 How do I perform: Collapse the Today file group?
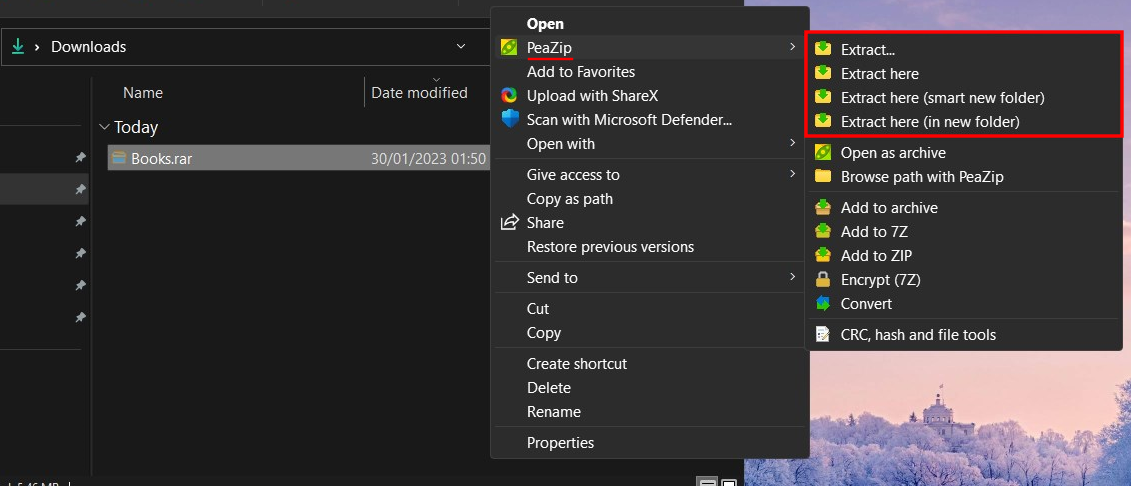tap(104, 128)
